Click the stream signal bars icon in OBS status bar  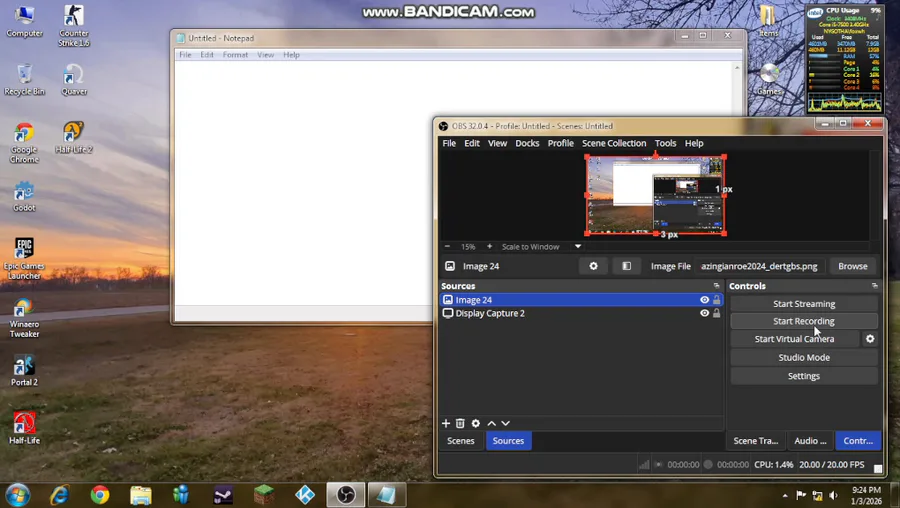644,464
